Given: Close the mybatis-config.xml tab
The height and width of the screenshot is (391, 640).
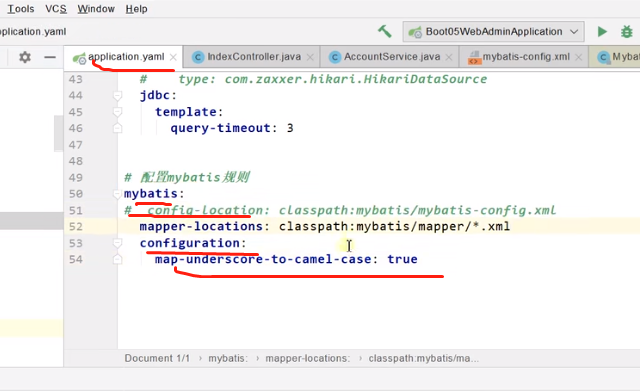Looking at the screenshot, I should tap(578, 57).
